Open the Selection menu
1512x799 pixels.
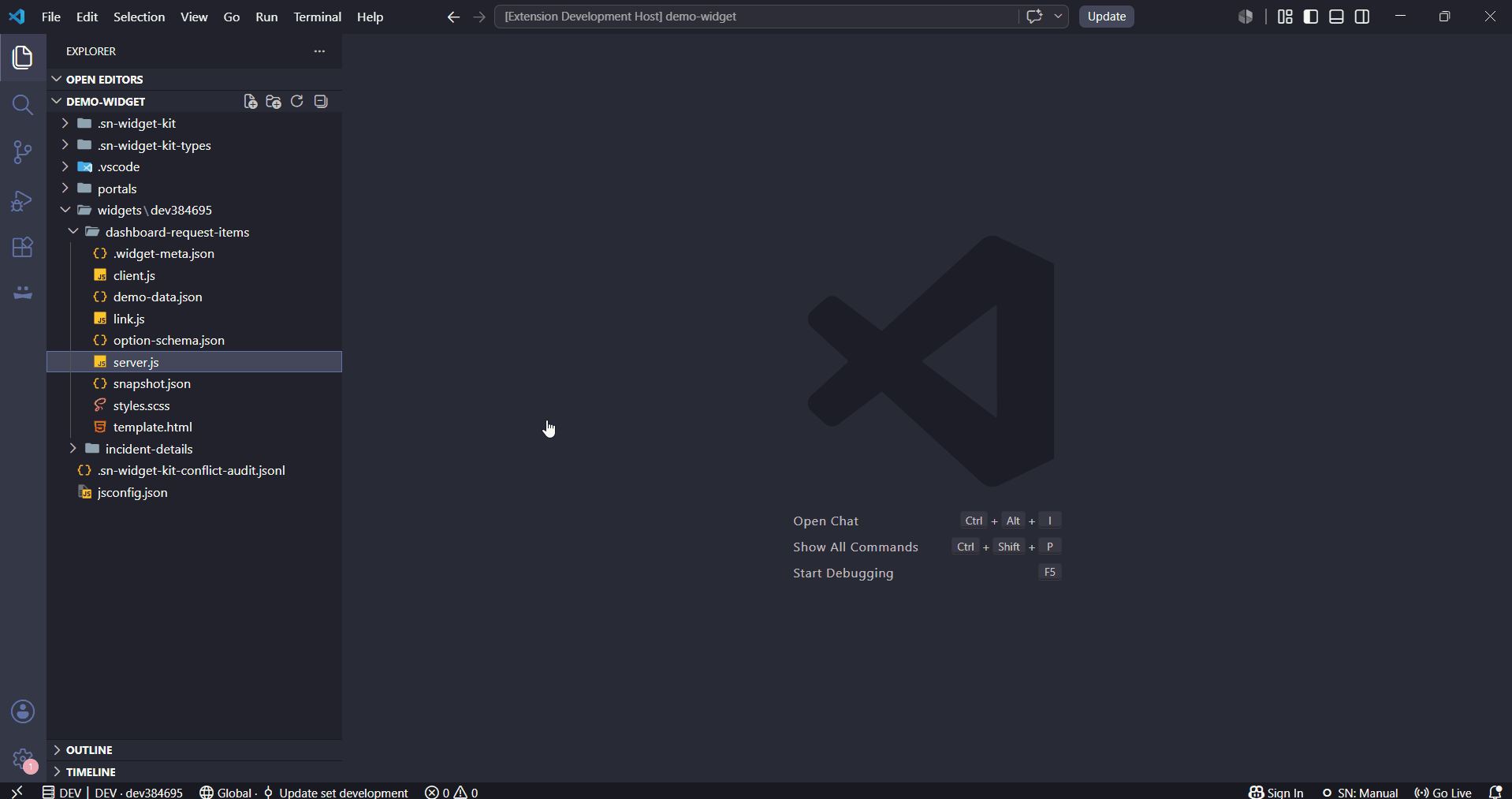[x=140, y=17]
